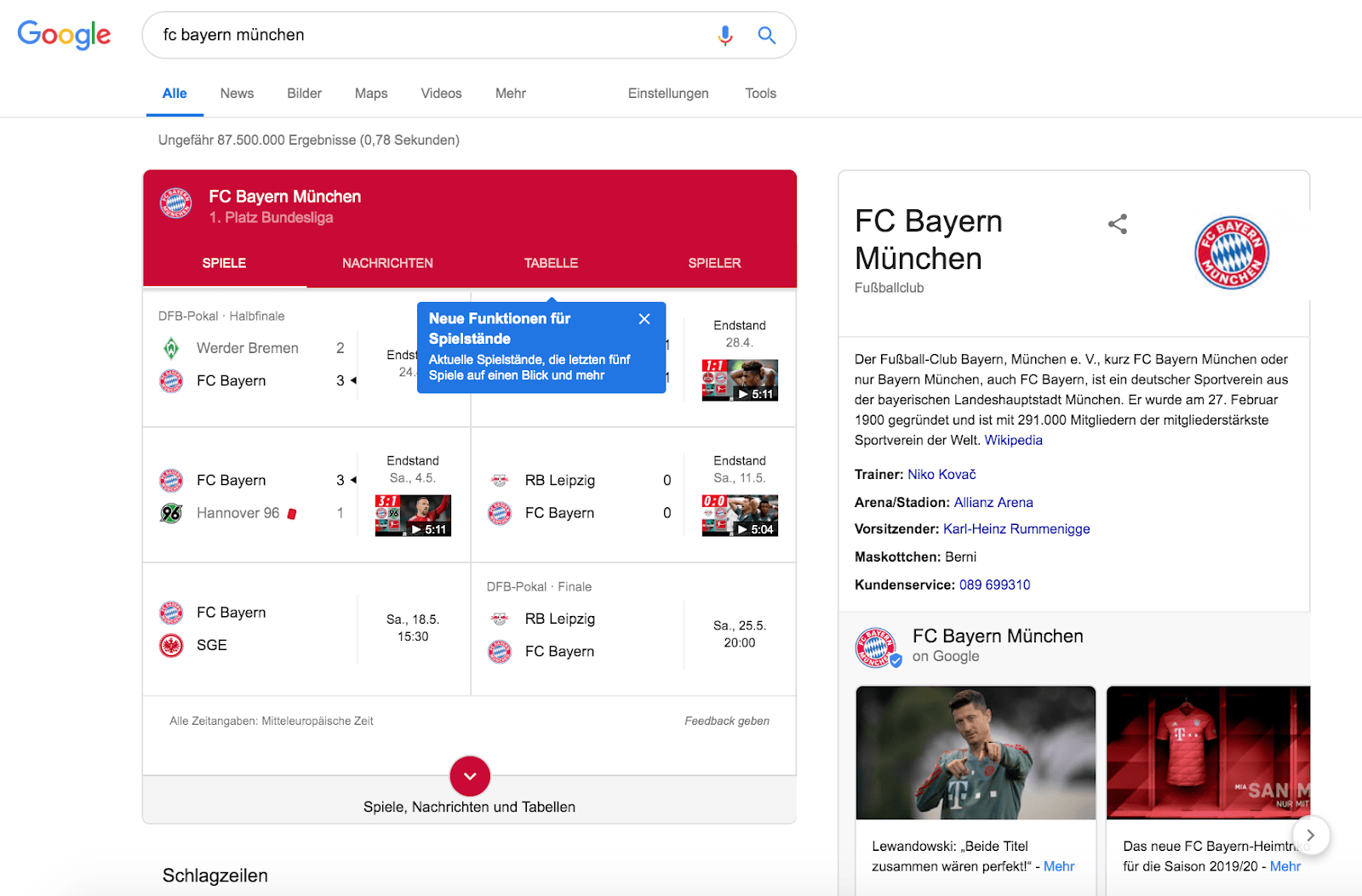Open SPIELER tab in team card
Viewport: 1362px width, 896px height.
714,264
